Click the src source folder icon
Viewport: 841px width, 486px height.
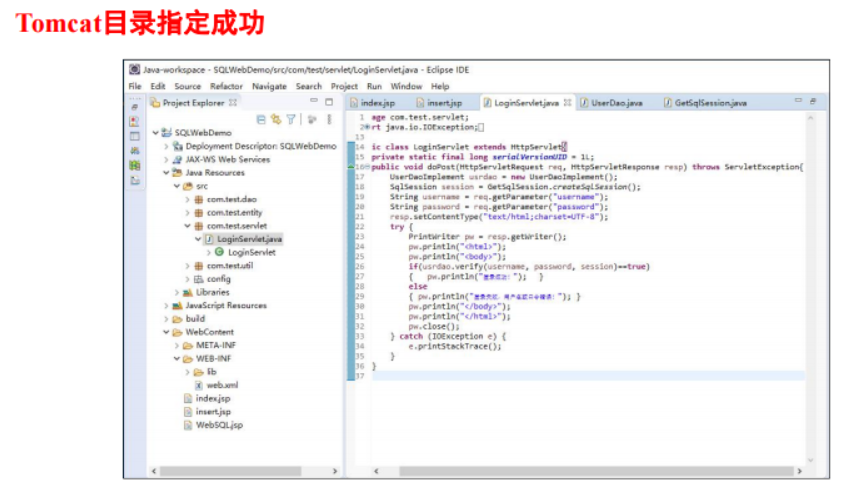tap(188, 186)
